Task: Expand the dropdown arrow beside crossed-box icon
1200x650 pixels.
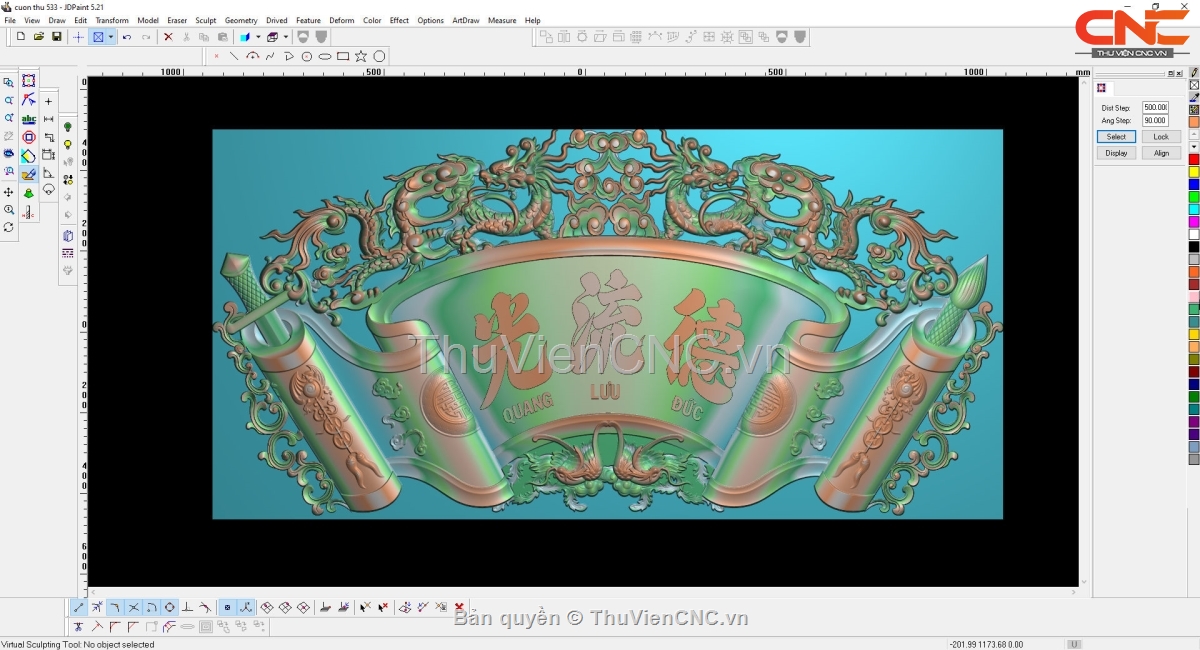Action: (111, 37)
